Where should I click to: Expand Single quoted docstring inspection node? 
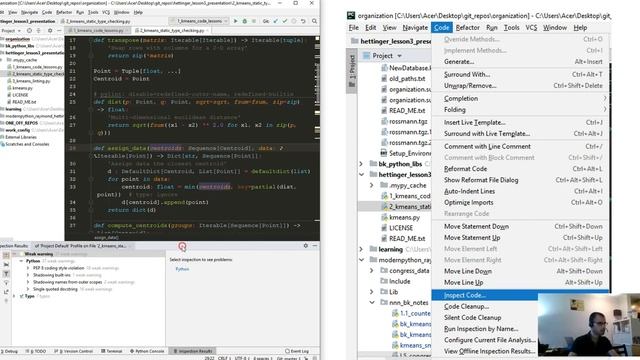[x=28, y=289]
